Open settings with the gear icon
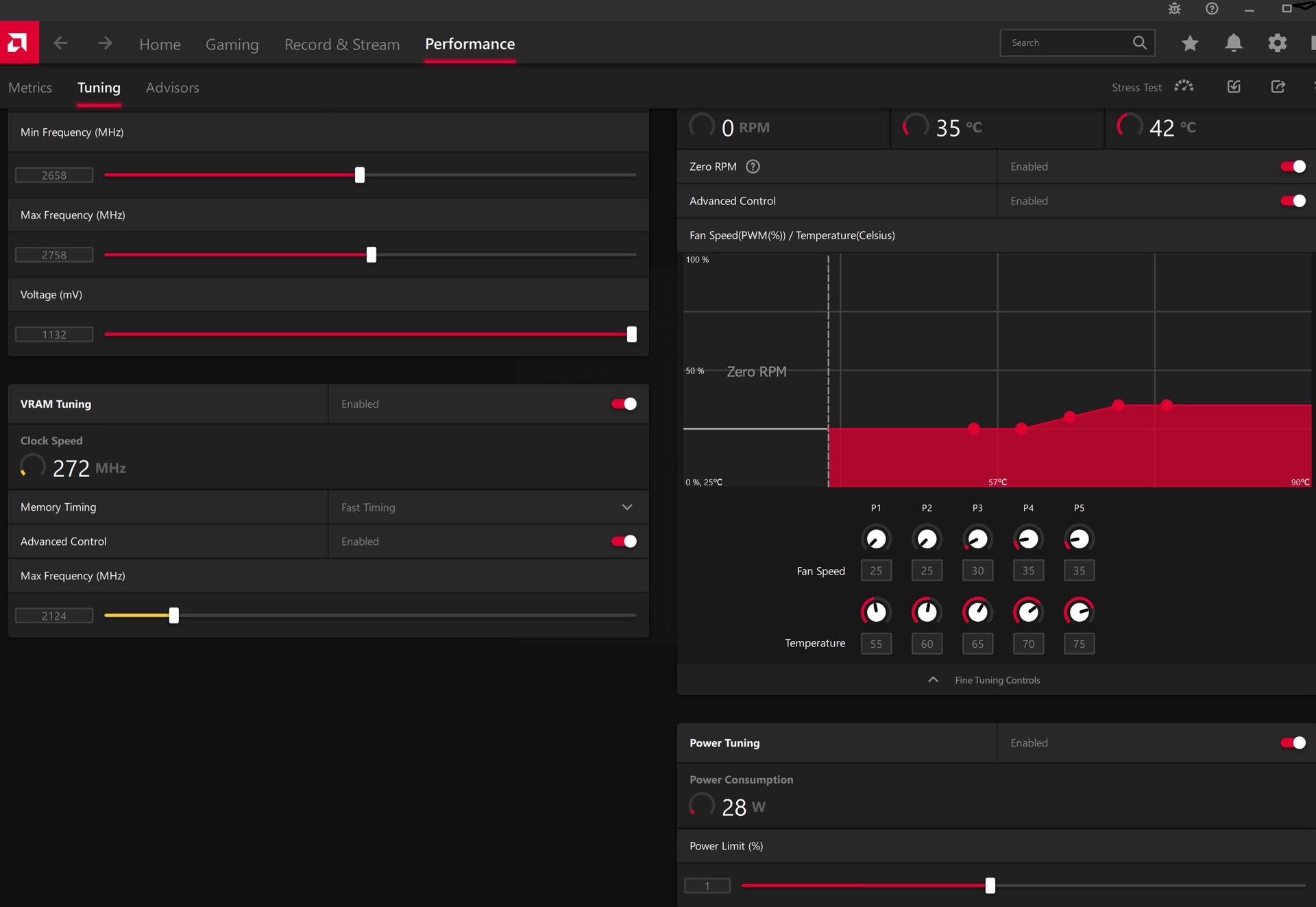 (x=1277, y=43)
